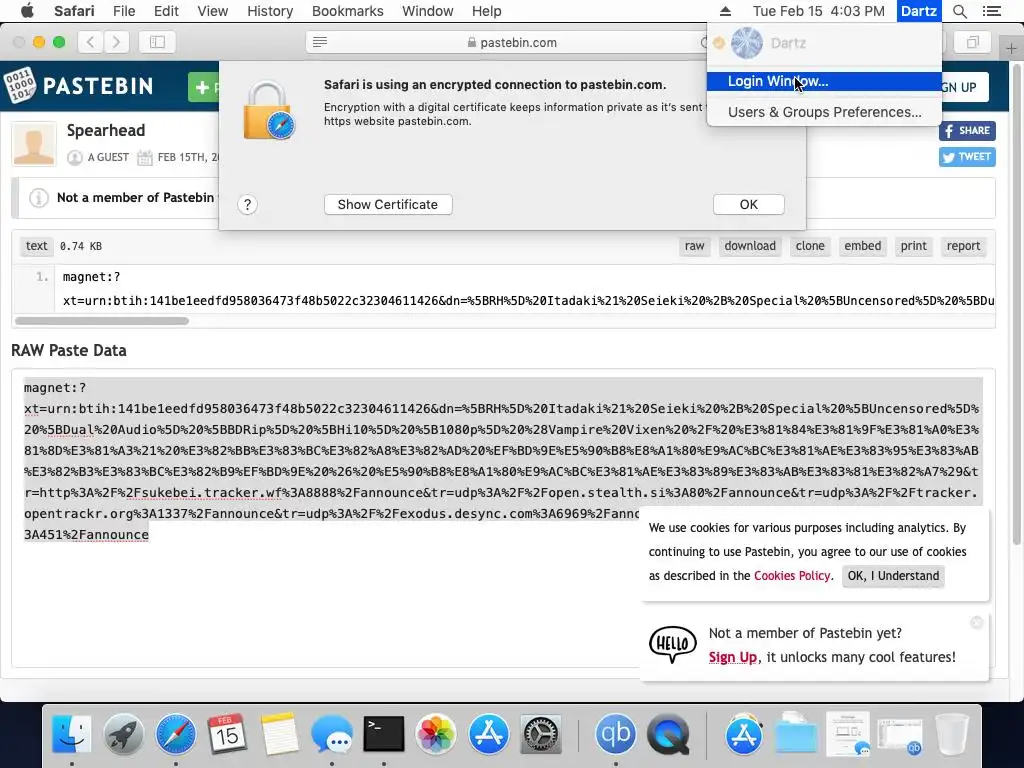The image size is (1024, 768).
Task: Open the Bookmarks menu
Action: tap(347, 11)
